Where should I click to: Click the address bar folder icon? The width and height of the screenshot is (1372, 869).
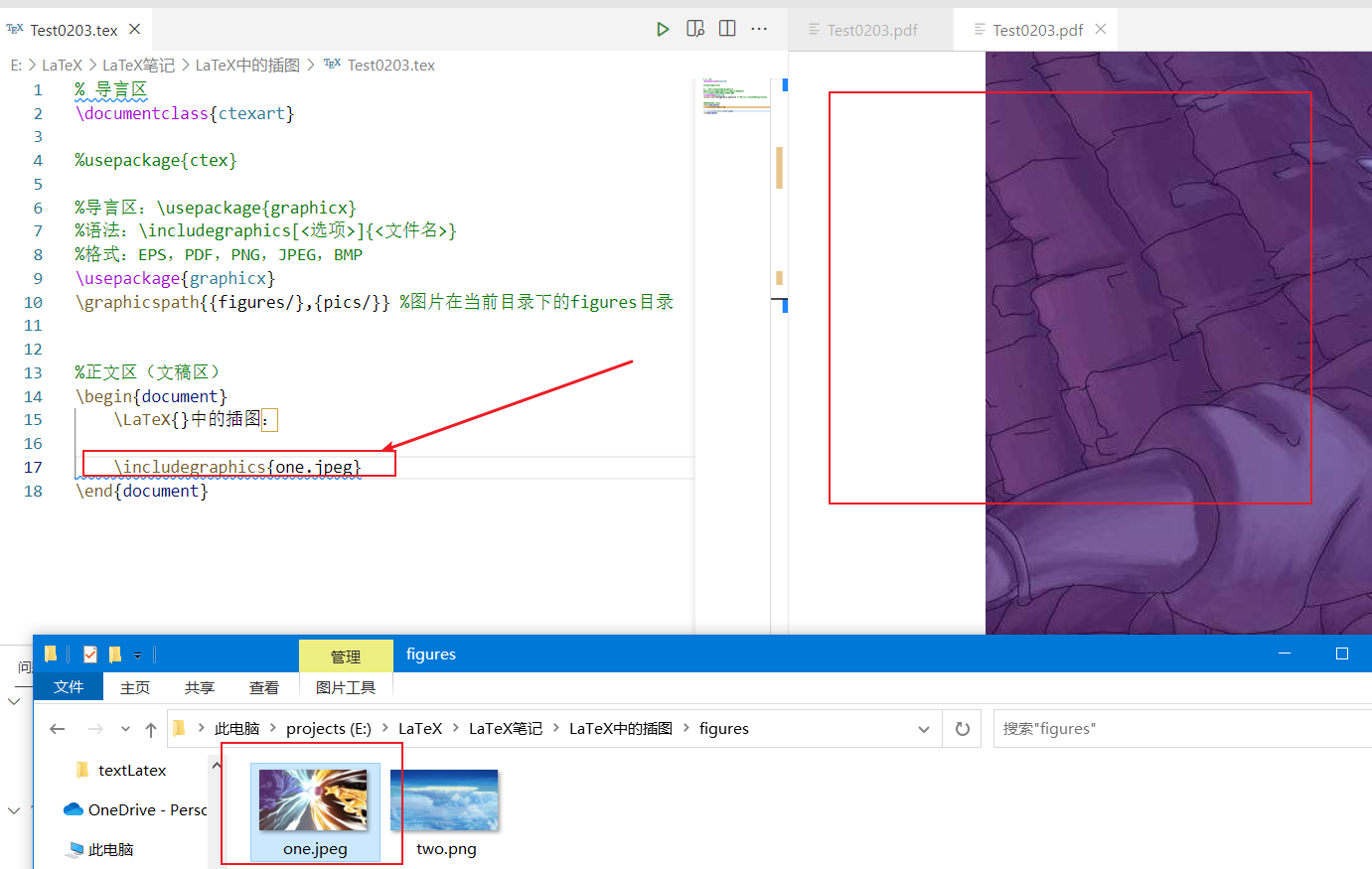(179, 728)
